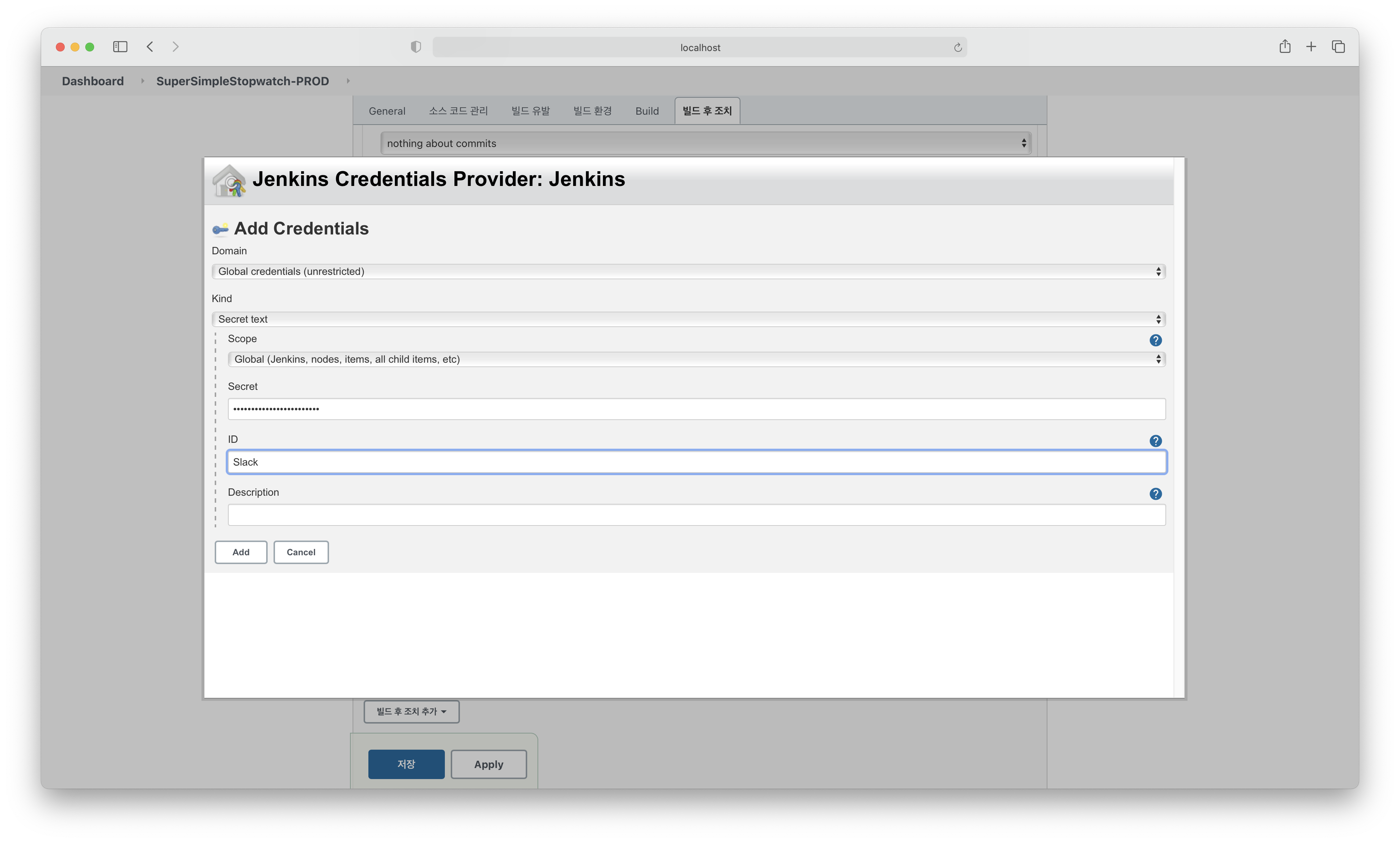Open the Domain dropdown
1400x843 pixels.
click(688, 272)
